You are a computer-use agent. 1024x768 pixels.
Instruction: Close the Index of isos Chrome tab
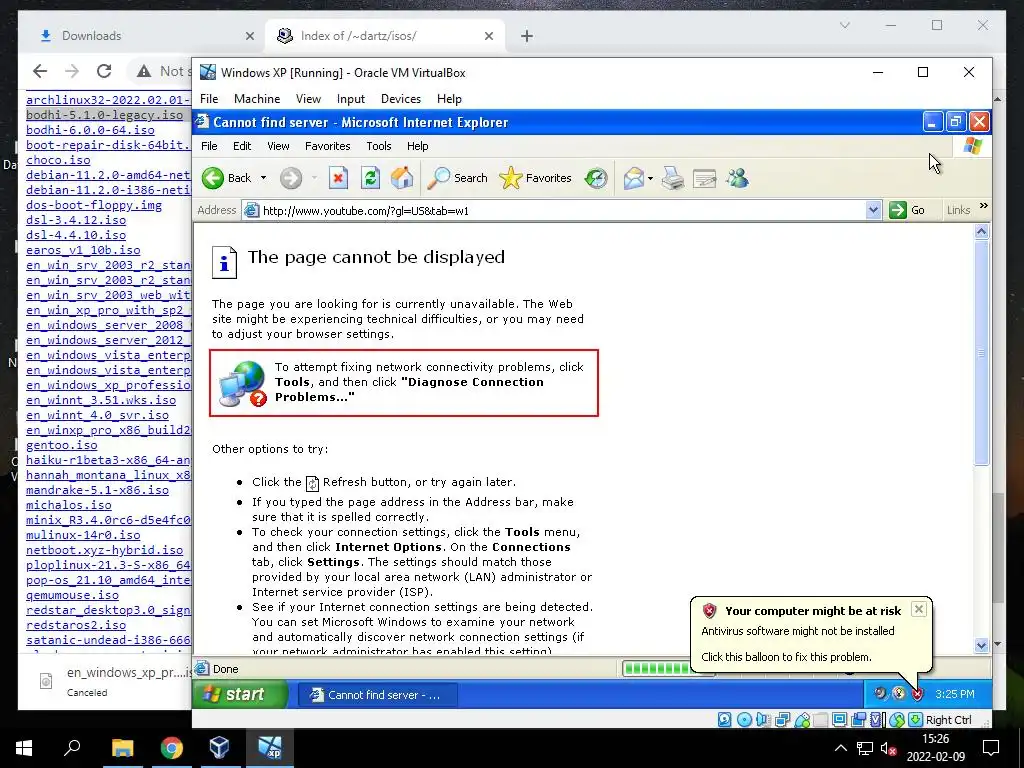488,36
